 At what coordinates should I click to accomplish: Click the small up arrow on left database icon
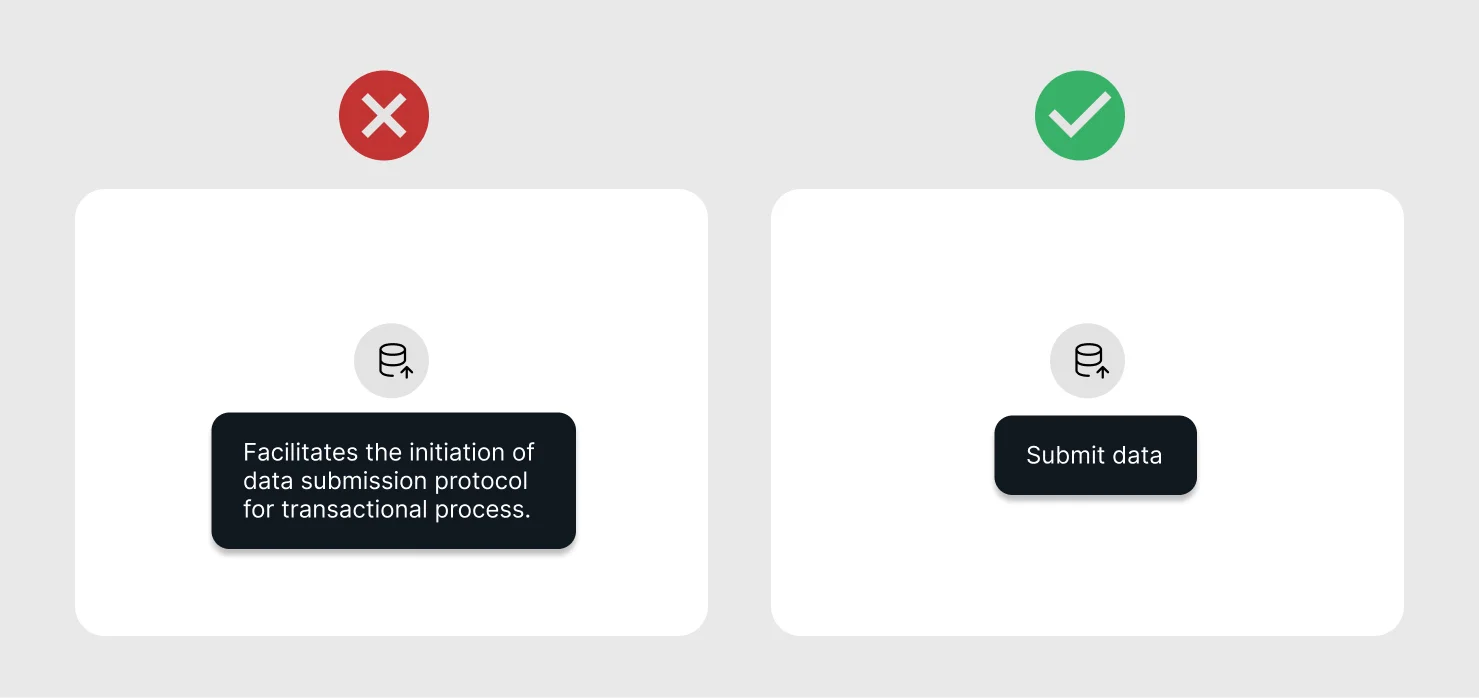click(406, 371)
